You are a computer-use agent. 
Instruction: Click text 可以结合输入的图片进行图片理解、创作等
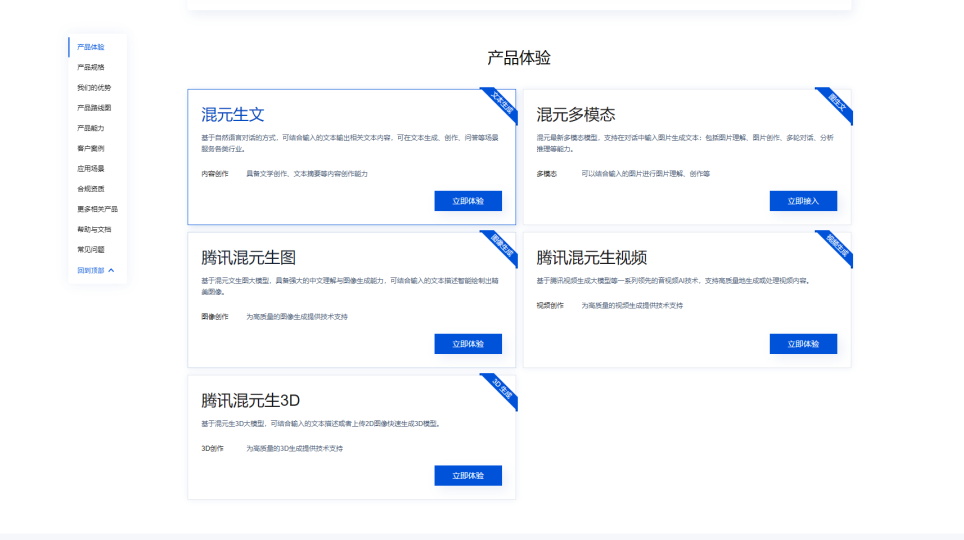tap(646, 174)
